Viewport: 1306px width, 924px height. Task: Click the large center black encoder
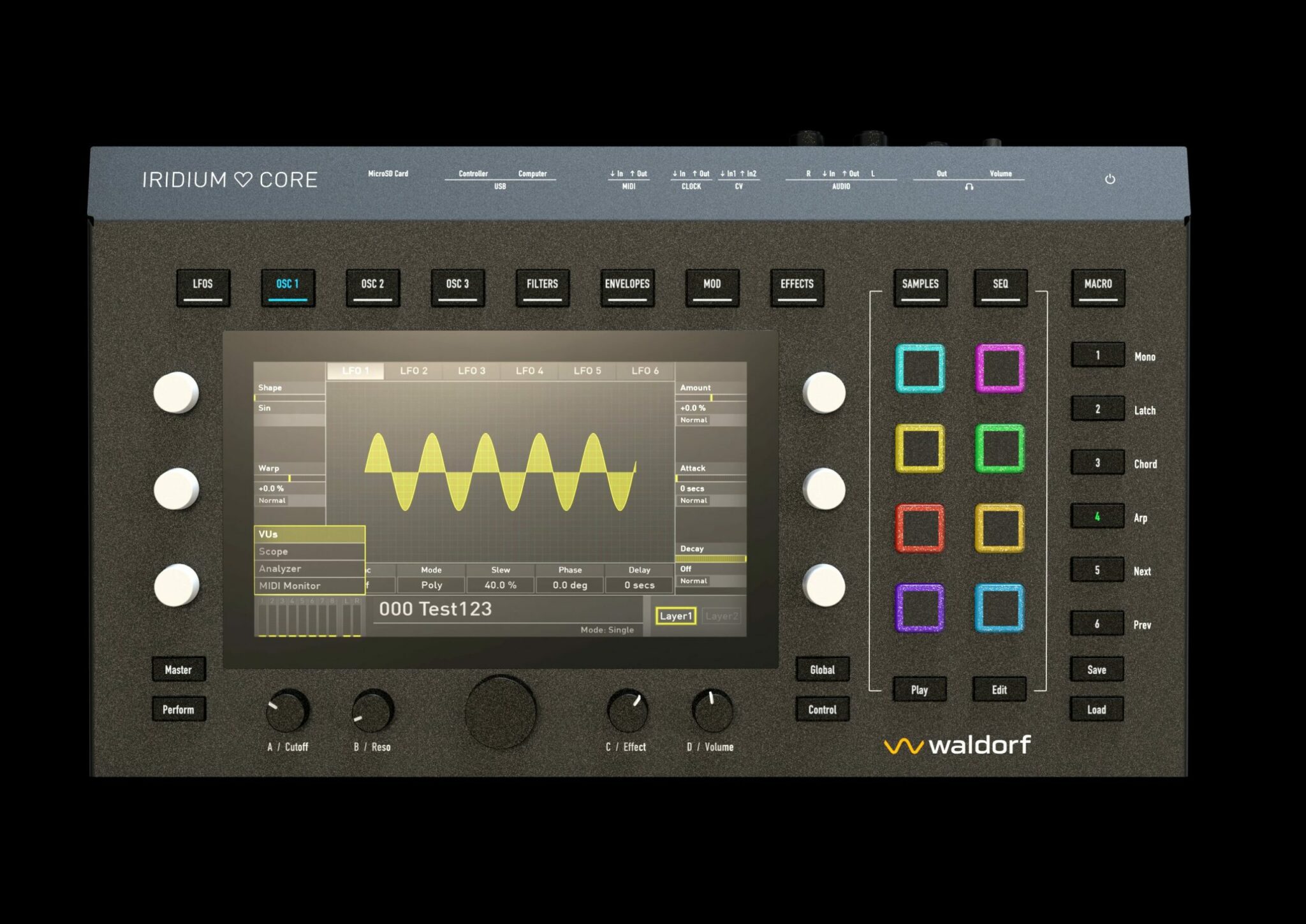[x=501, y=712]
